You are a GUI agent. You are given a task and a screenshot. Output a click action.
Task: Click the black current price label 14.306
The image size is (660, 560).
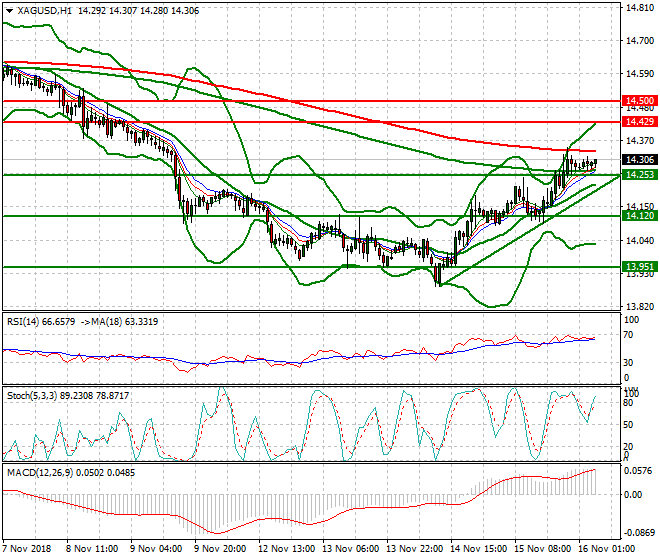(x=640, y=160)
